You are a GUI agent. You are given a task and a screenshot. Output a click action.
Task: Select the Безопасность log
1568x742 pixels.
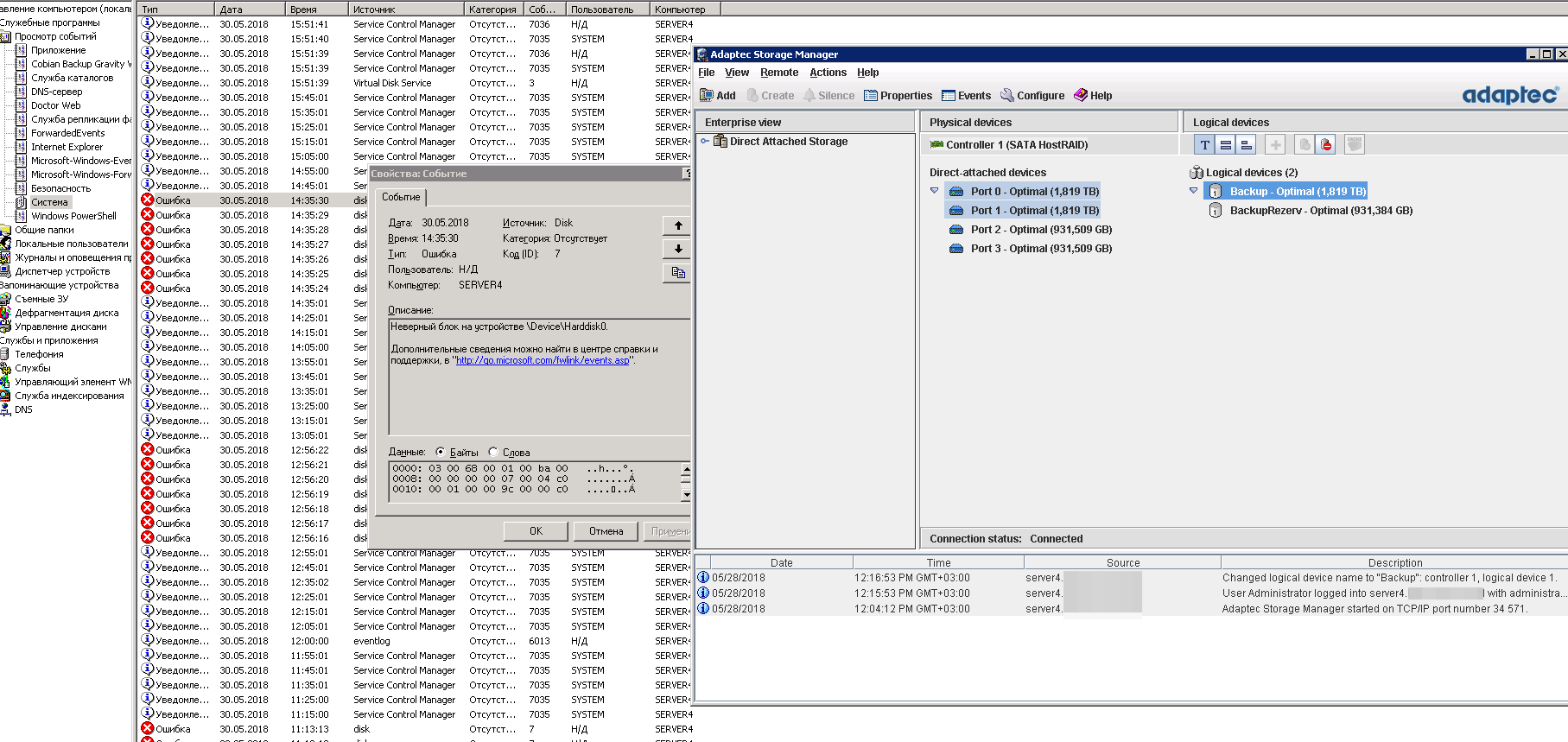60,188
